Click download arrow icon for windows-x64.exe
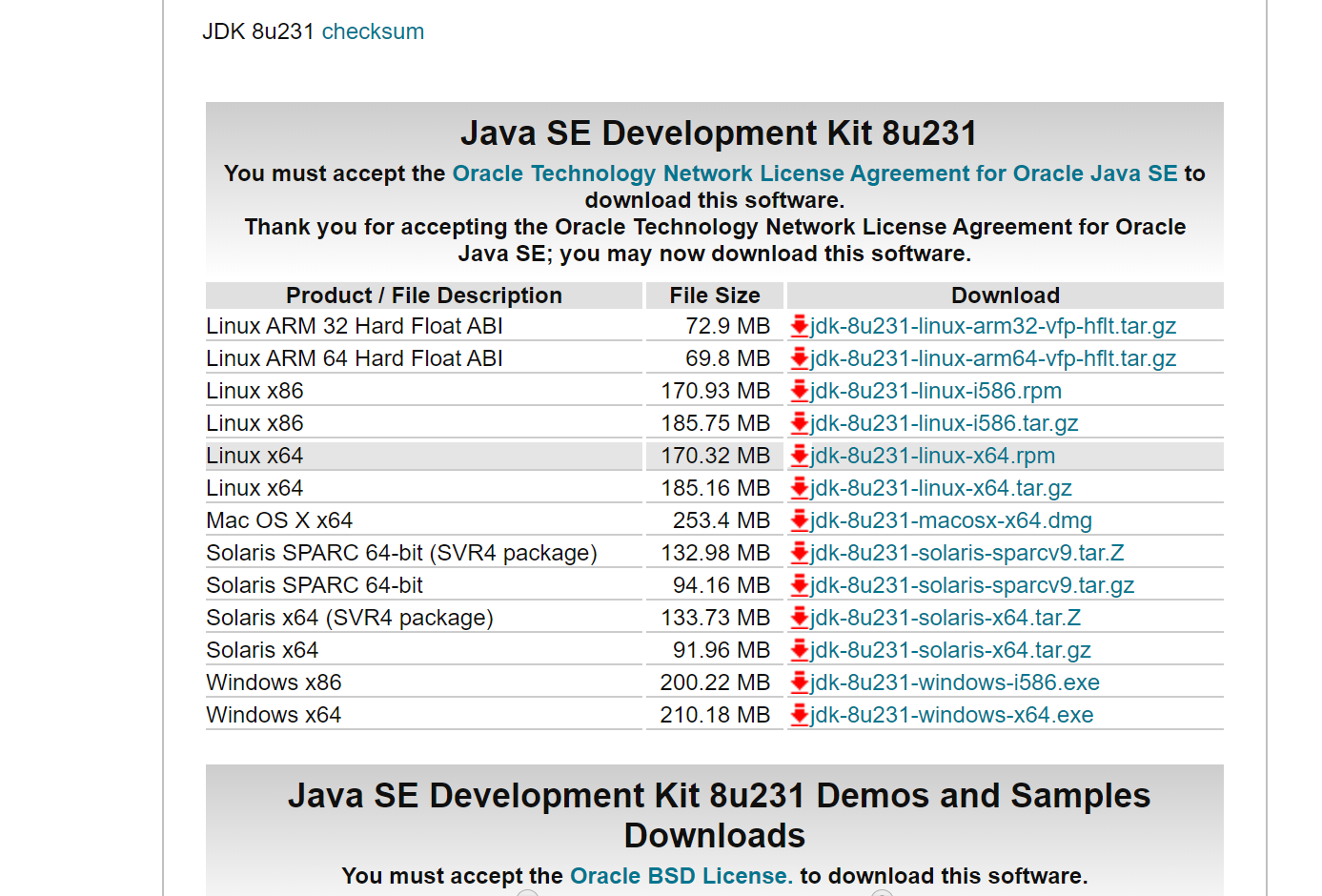This screenshot has width=1322, height=896. [800, 715]
